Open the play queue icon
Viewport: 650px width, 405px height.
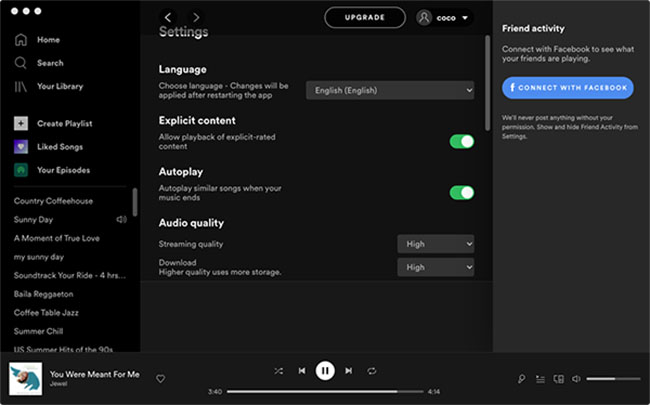tap(540, 379)
